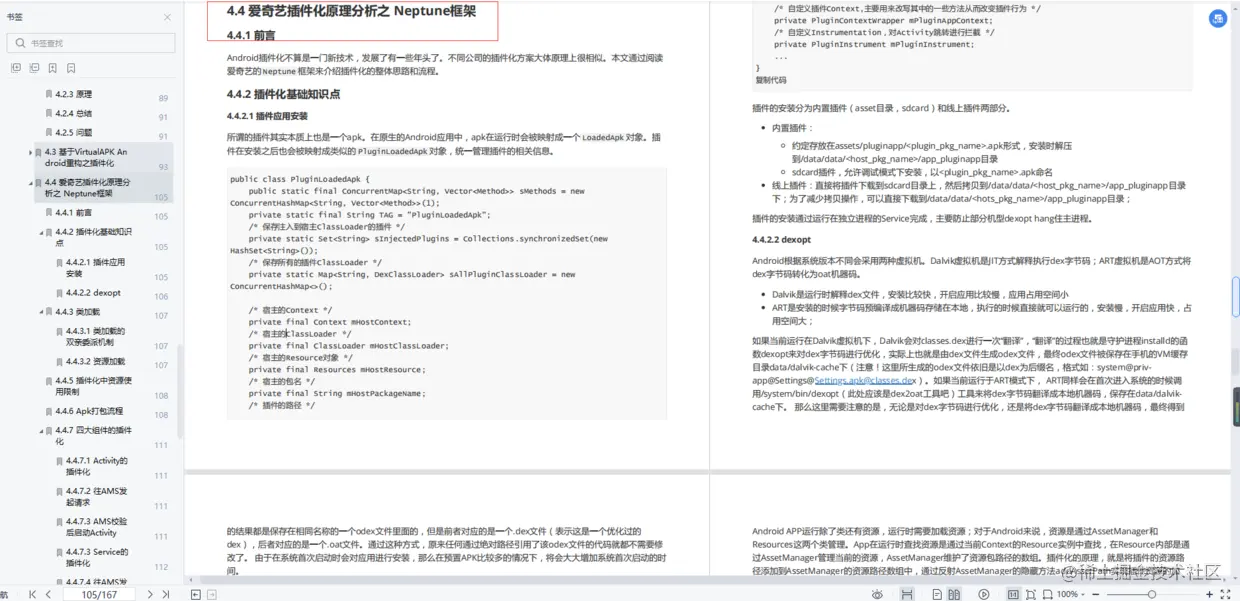Click the fit width icon in status bar
This screenshot has width=1240, height=601.
(x=907, y=594)
